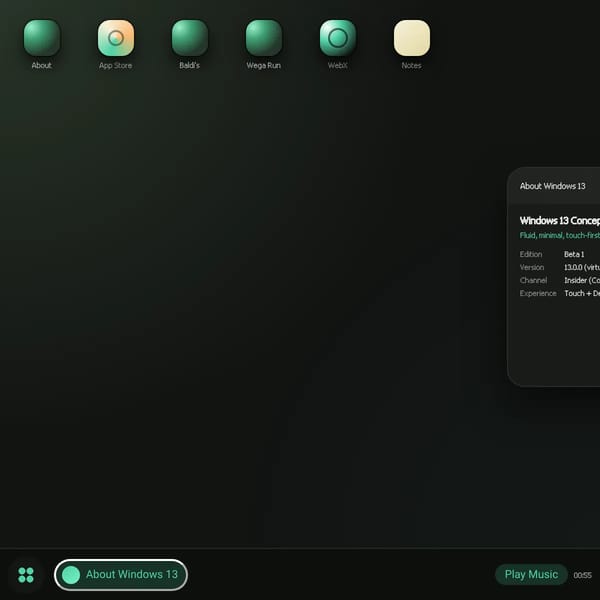Open the Notes desktop icon
600x600 pixels.
pyautogui.click(x=412, y=38)
